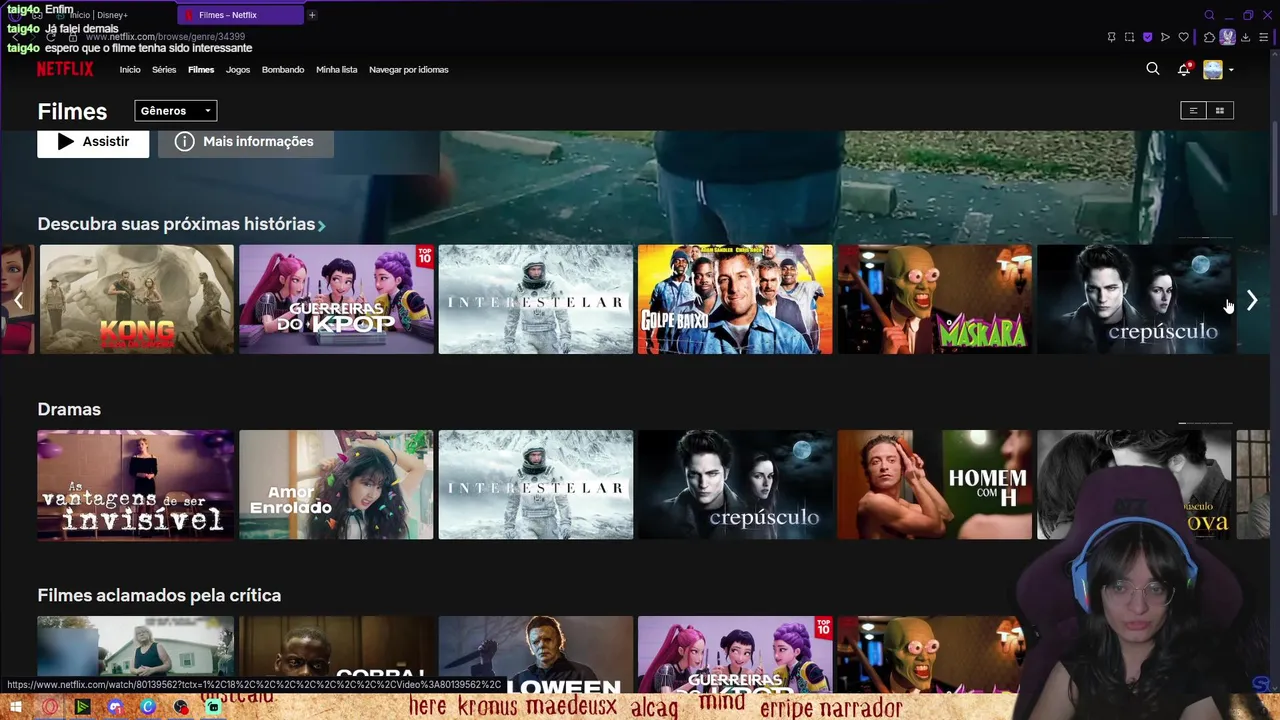Open OBS Studio in taskbar
Screen dimensions: 1280x720
(180, 707)
